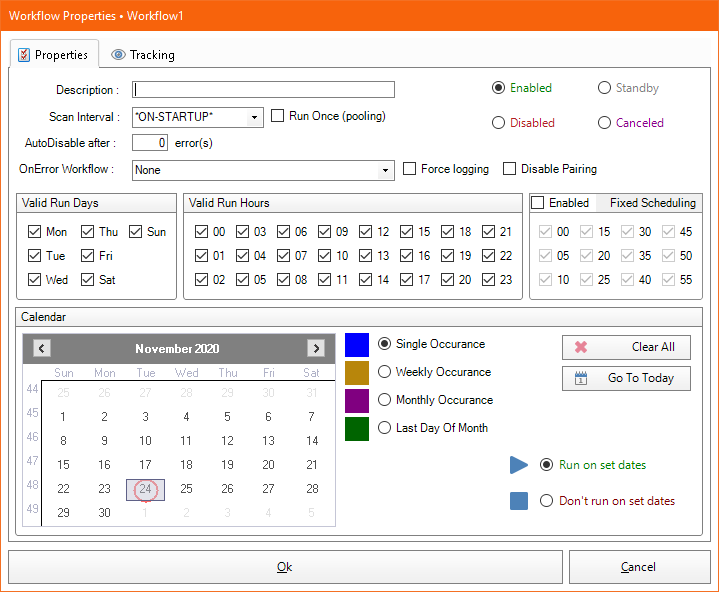Select November 15 in the calendar
The image size is (719, 592).
[63, 465]
